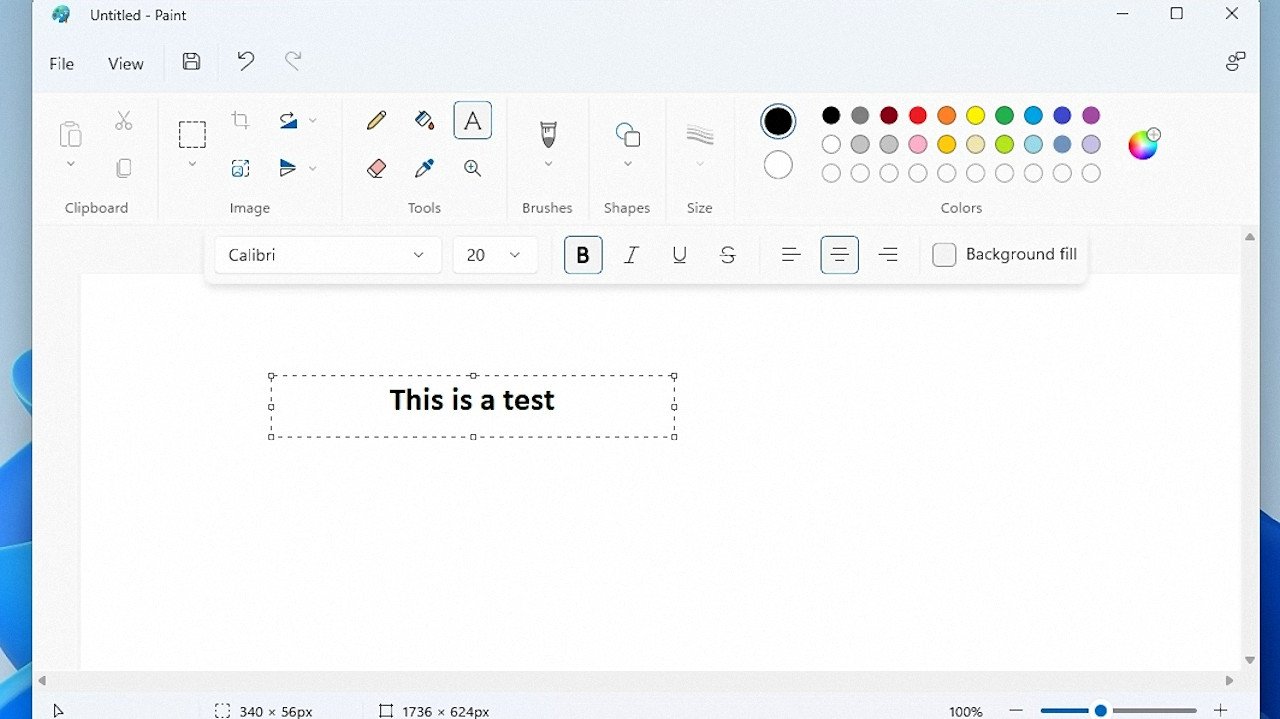1280x719 pixels.
Task: Open the File menu
Action: click(62, 63)
